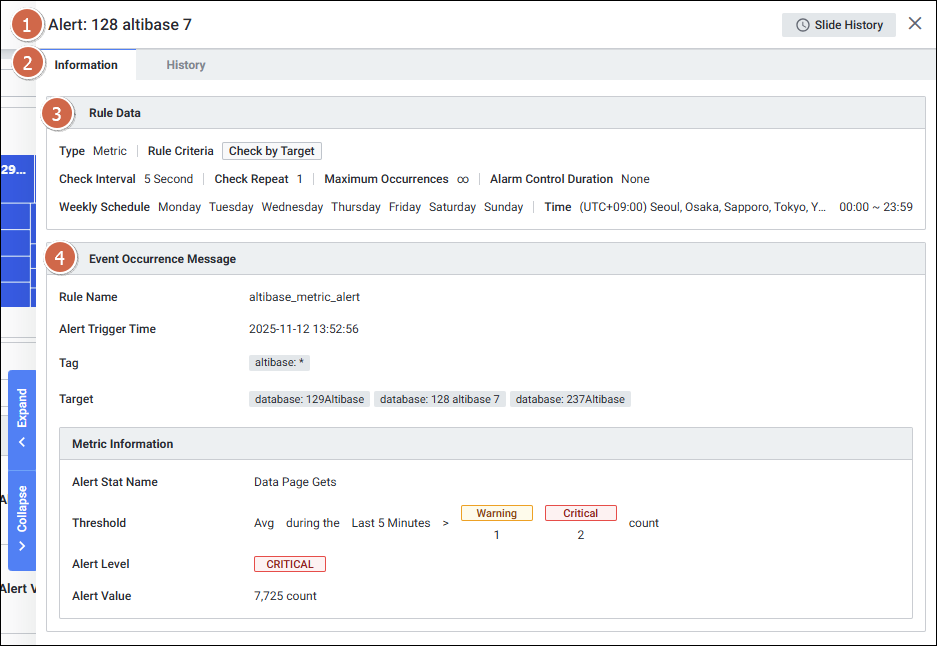Click the database: 129Altibase target chip

click(x=310, y=399)
